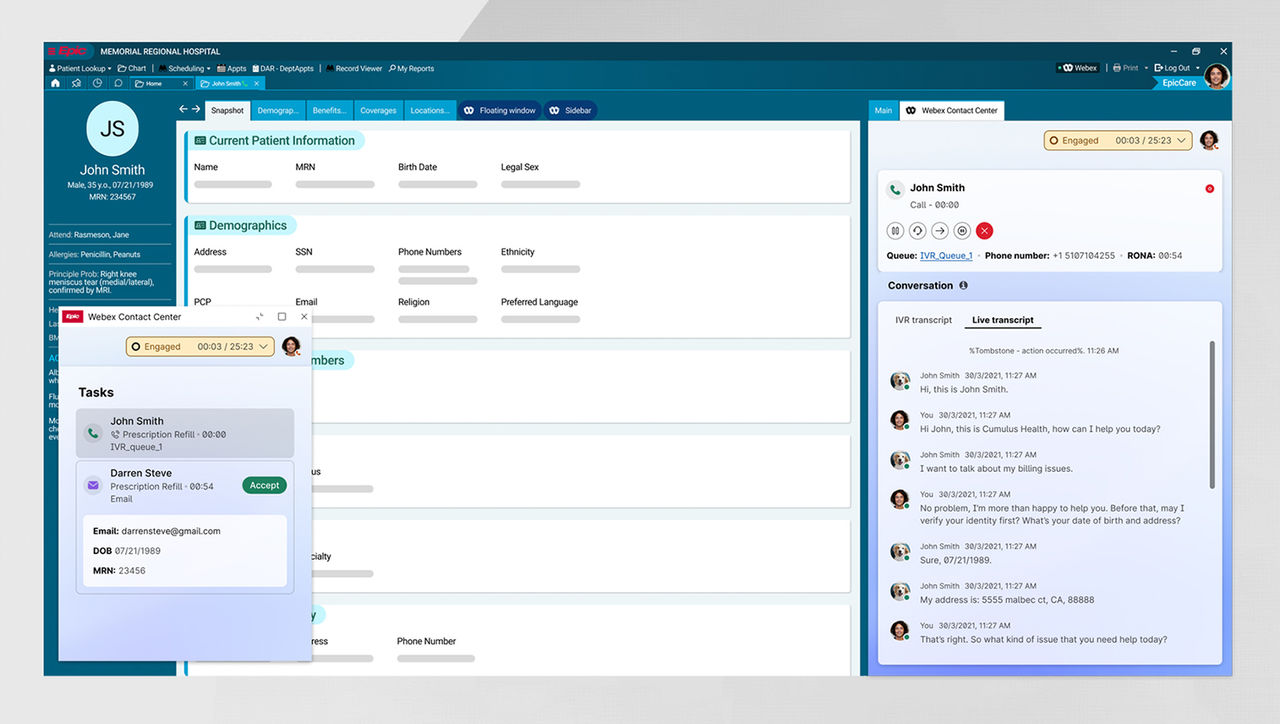This screenshot has width=1280, height=724.
Task: Open Engaged status dropdown in floating window
Action: (x=264, y=347)
